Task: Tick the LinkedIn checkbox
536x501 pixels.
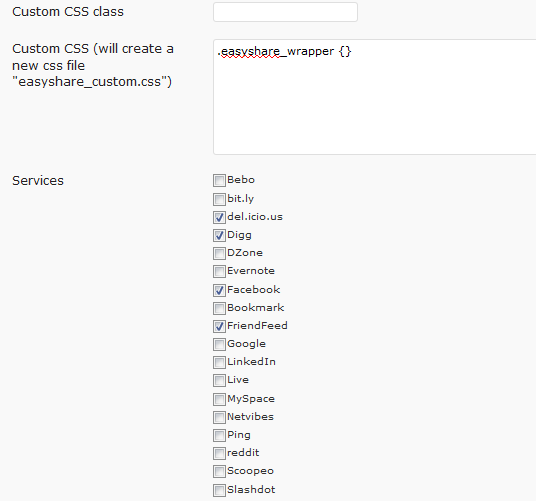Action: (219, 362)
